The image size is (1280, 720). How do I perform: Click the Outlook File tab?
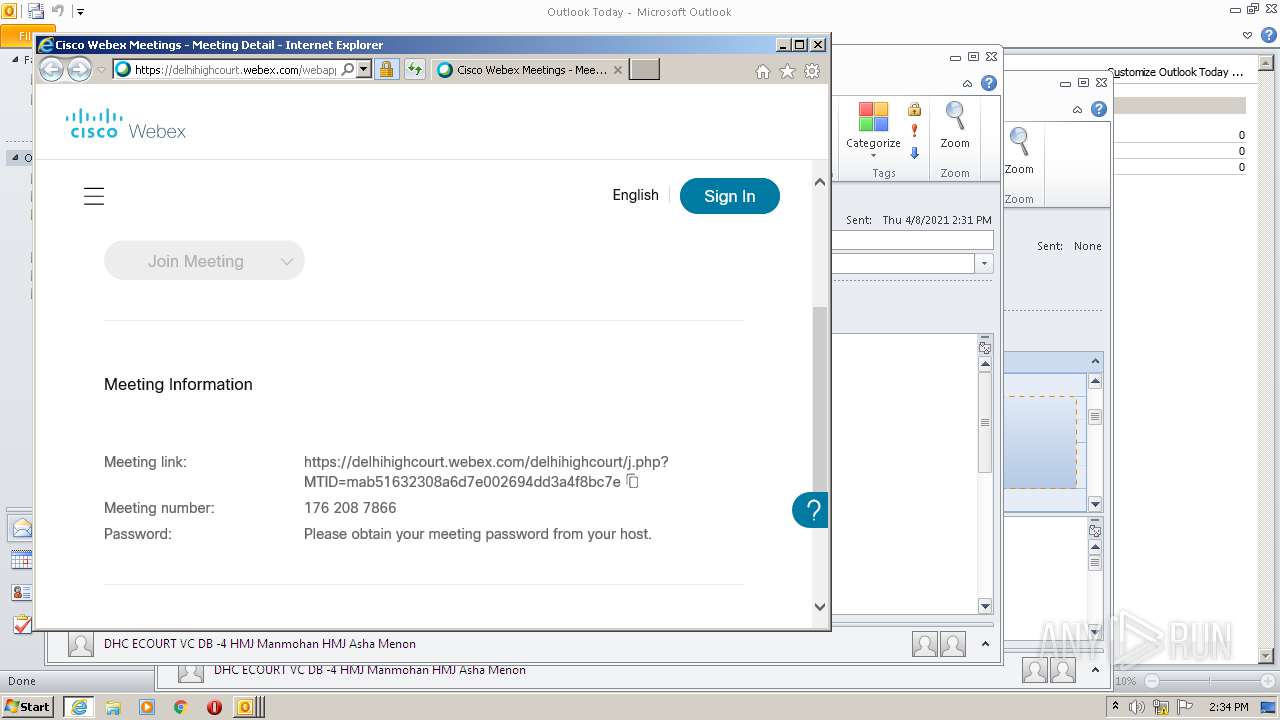[x=17, y=36]
